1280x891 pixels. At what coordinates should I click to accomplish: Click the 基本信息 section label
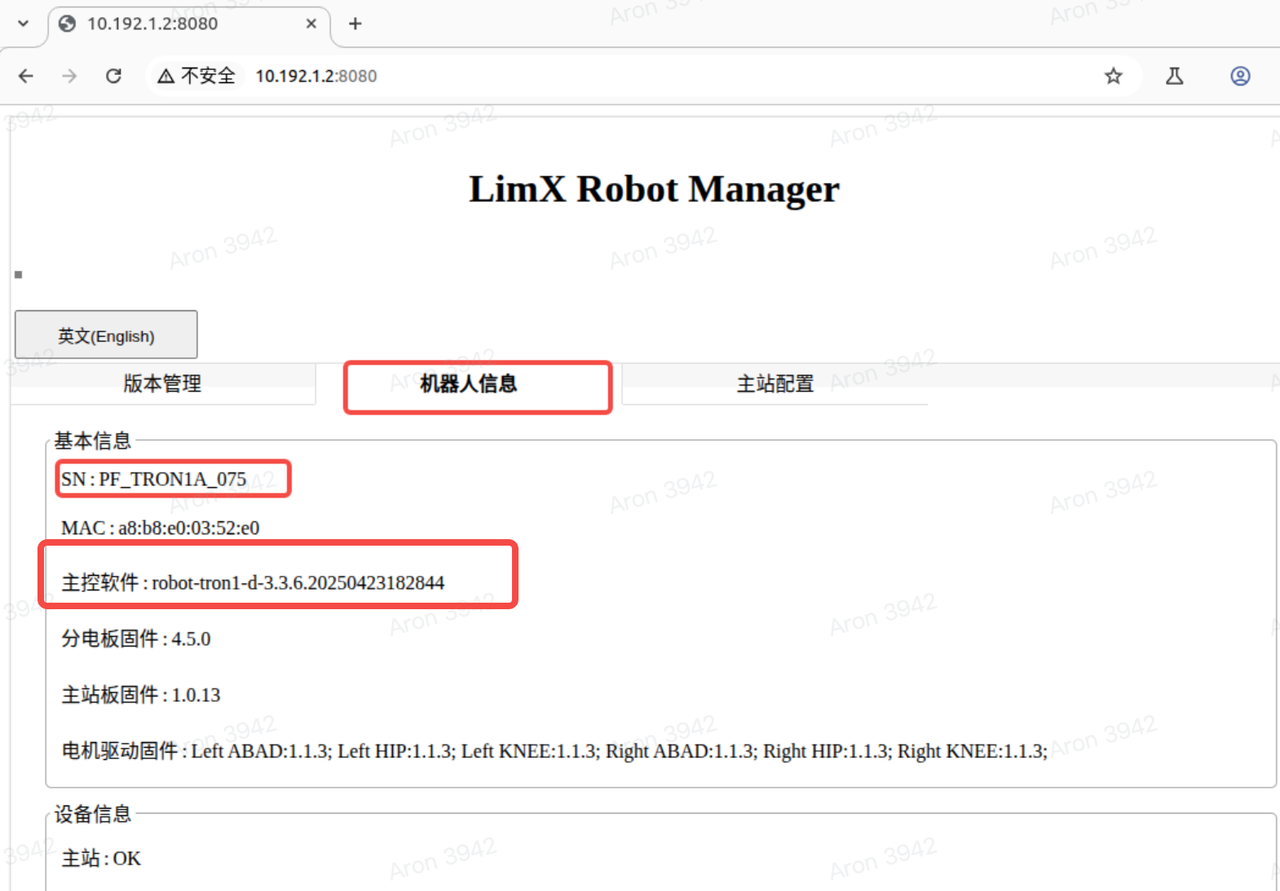(x=92, y=441)
